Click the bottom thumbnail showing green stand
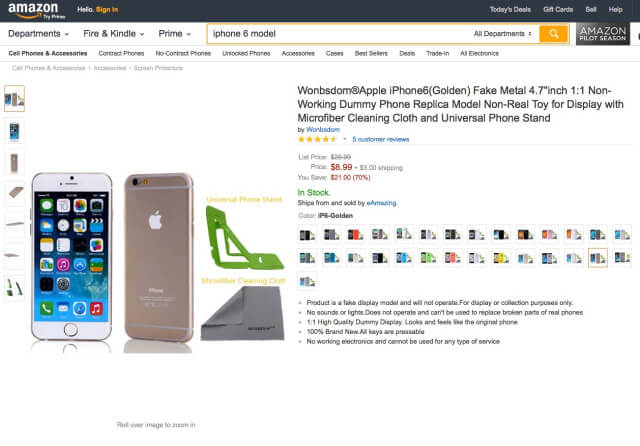640x446 pixels. tap(15, 286)
